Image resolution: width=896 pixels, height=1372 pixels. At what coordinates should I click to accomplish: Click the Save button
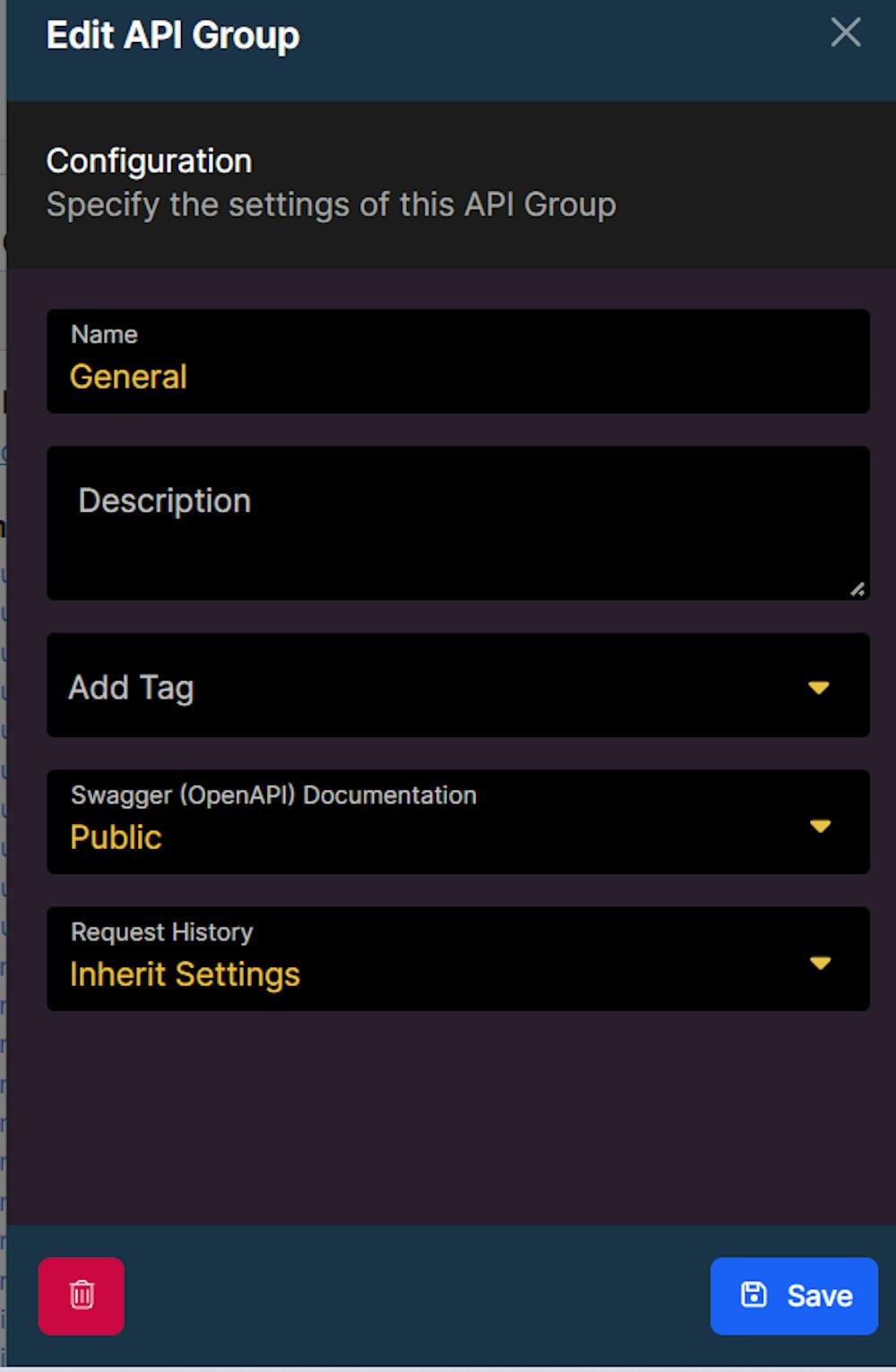point(793,1295)
